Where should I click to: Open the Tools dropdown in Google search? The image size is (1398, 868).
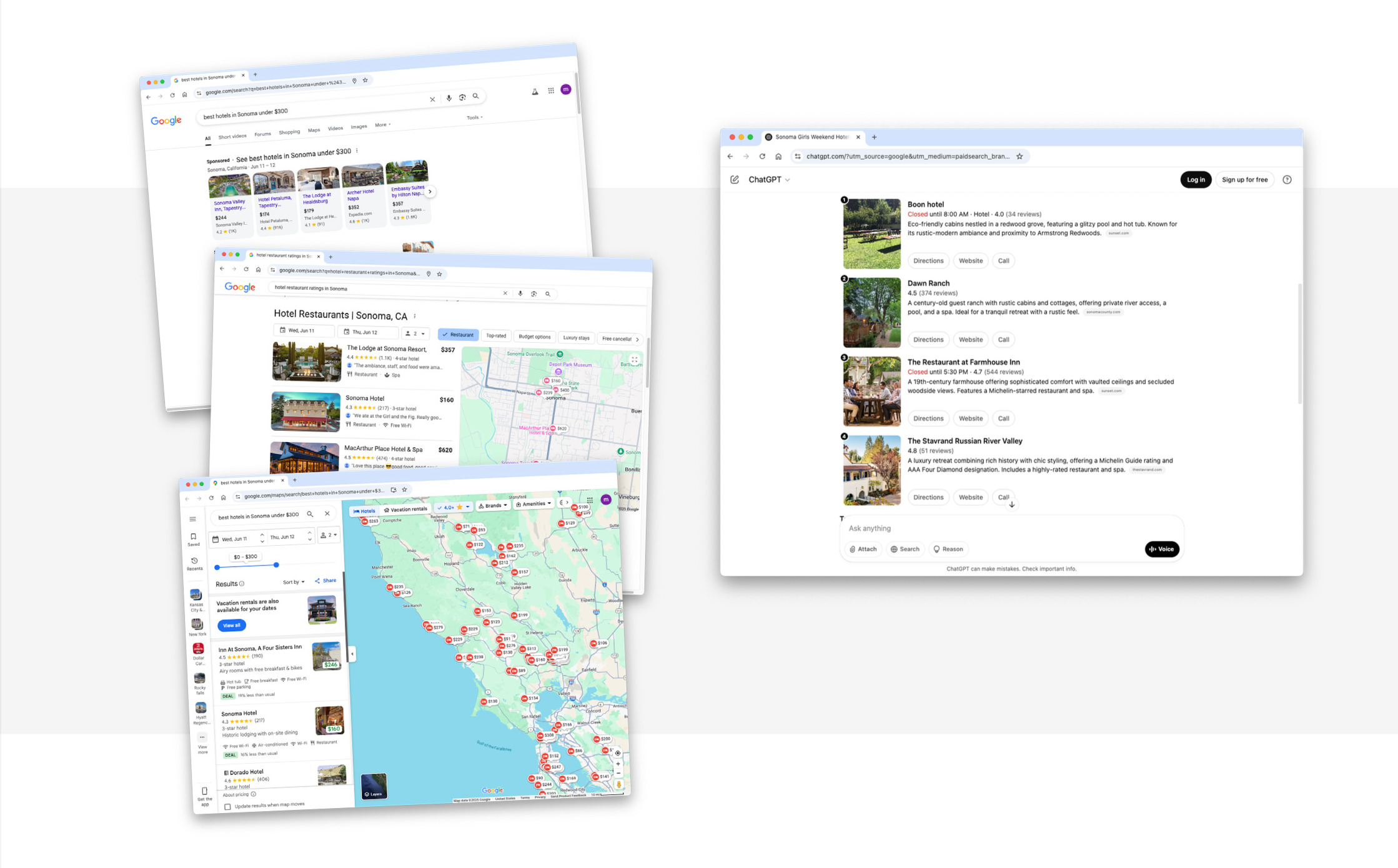coord(474,117)
